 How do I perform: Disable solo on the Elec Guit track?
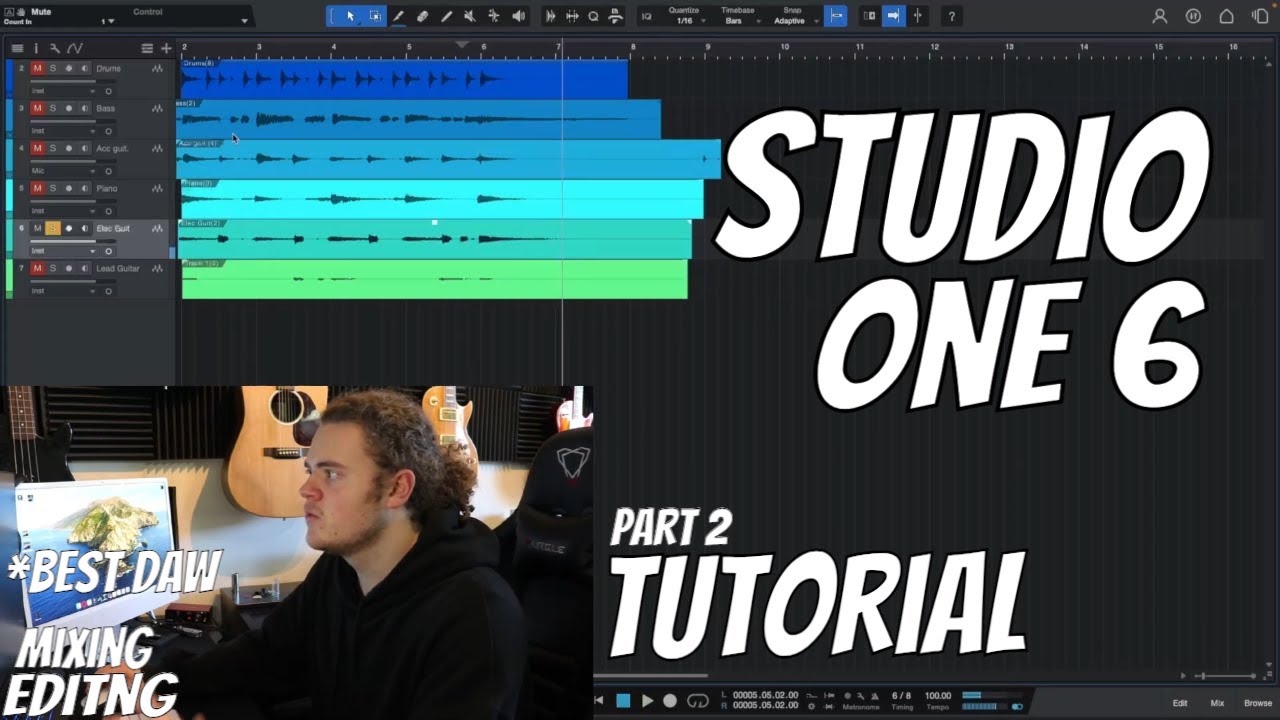[53, 228]
